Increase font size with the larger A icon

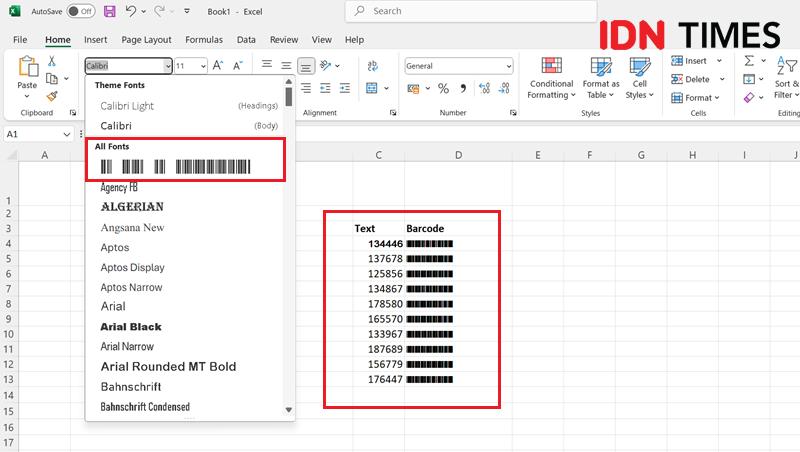[x=218, y=65]
